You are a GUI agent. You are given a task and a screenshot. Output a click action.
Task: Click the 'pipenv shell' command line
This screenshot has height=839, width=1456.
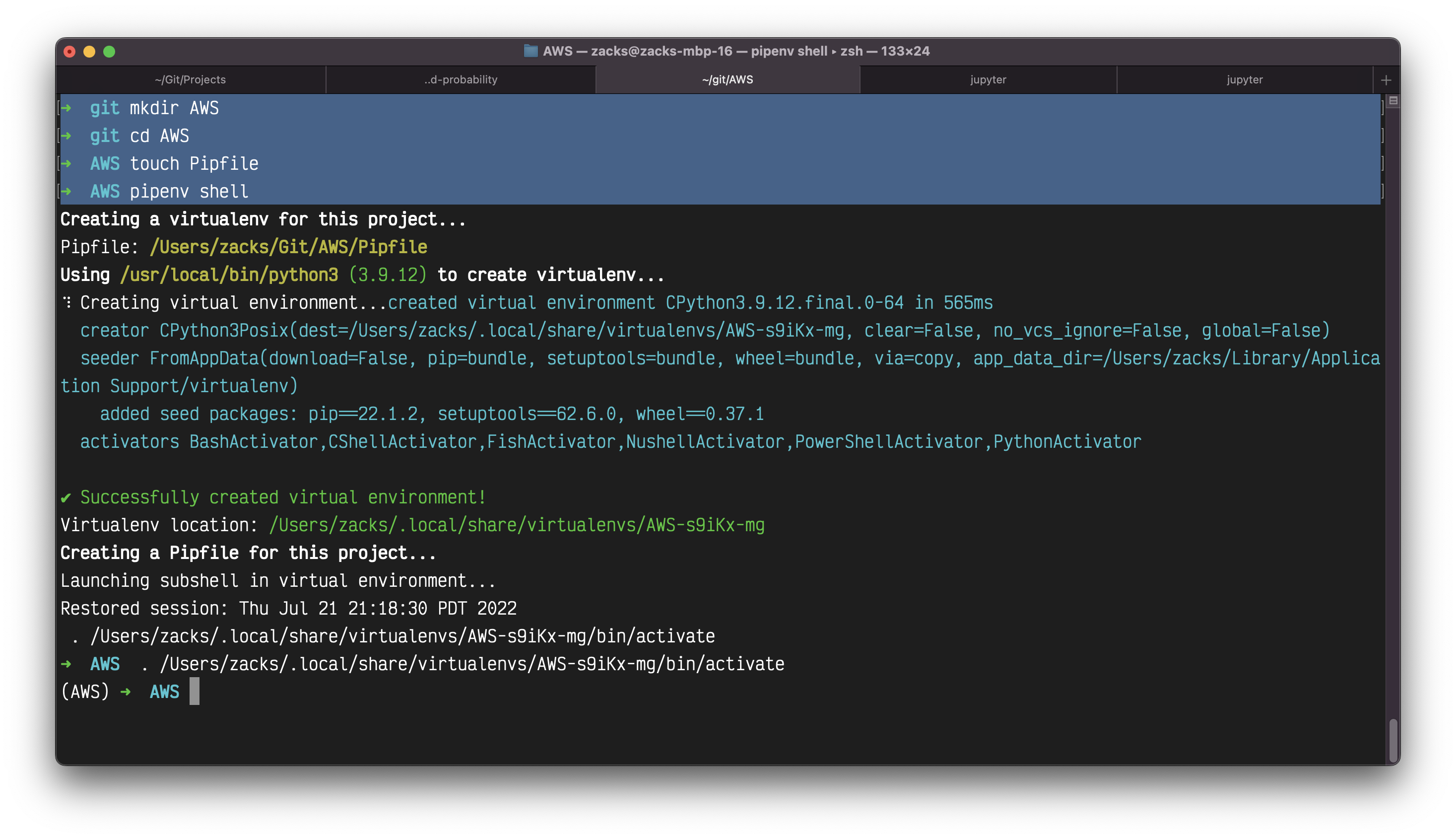[x=189, y=191]
